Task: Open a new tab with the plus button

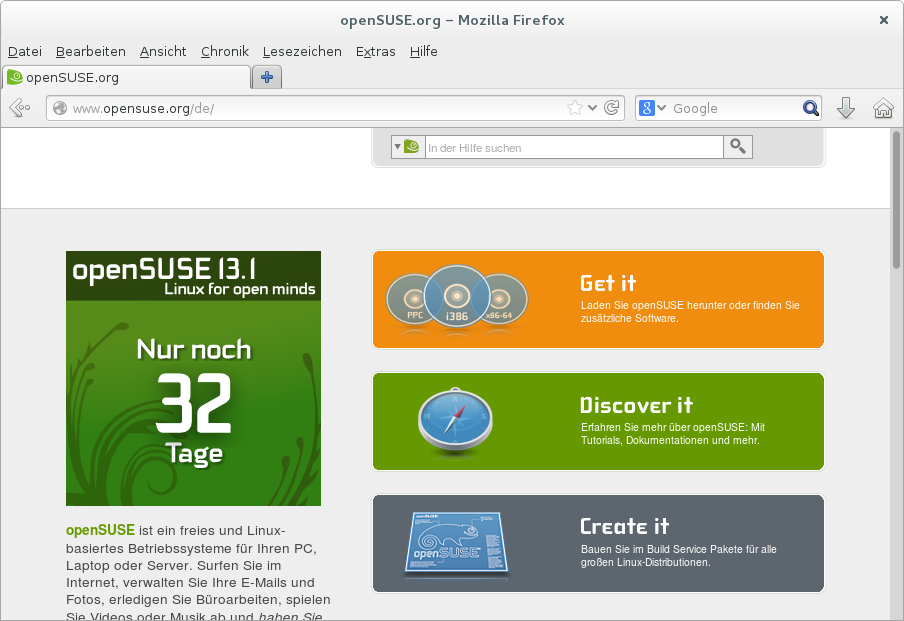Action: tap(267, 77)
